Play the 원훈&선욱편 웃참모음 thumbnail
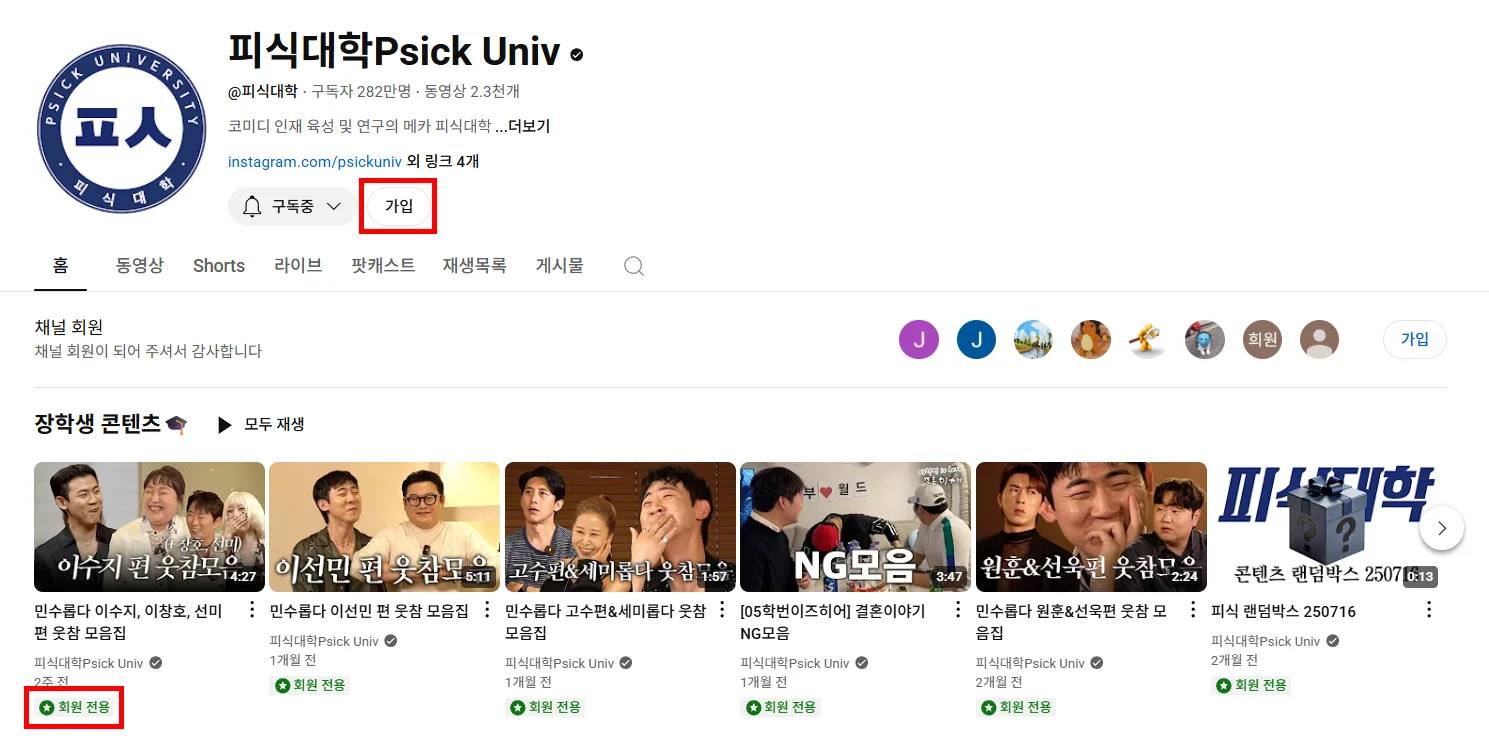This screenshot has width=1489, height=738. pos(1091,527)
